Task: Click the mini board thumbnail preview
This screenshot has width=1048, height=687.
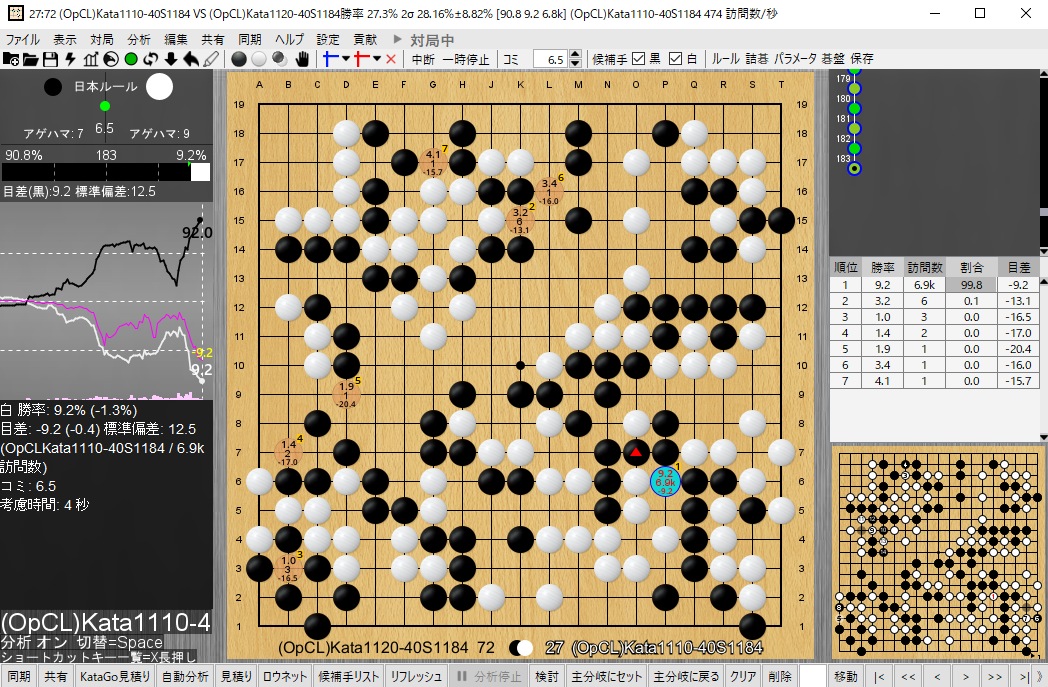Action: pos(938,553)
